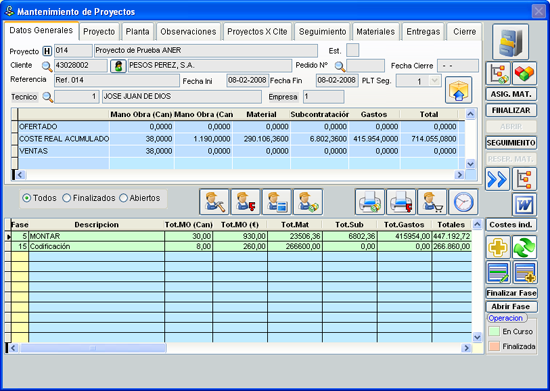This screenshot has width=550, height=391.
Task: Click the file cabinet archive icon
Action: pos(510,42)
